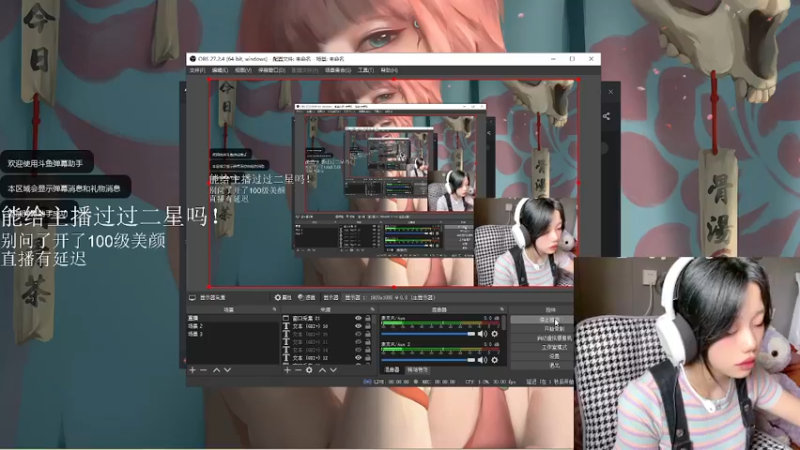Select the 文本 (GDI+) 12 source row

[327, 358]
